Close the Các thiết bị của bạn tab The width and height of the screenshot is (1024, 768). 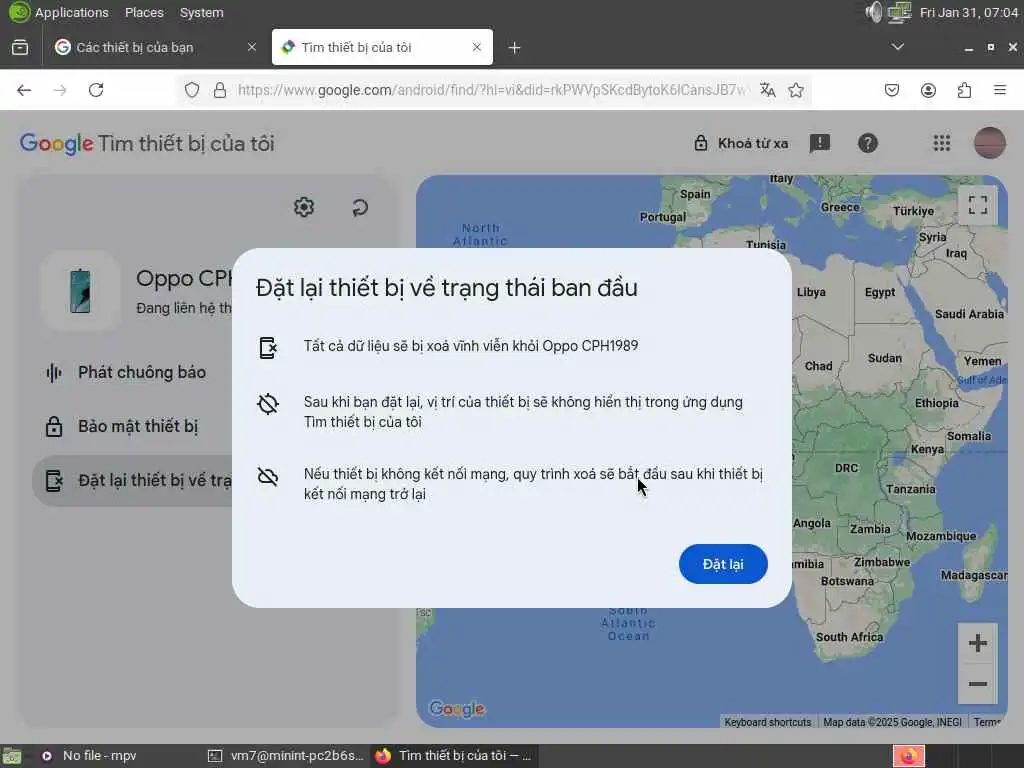(251, 47)
